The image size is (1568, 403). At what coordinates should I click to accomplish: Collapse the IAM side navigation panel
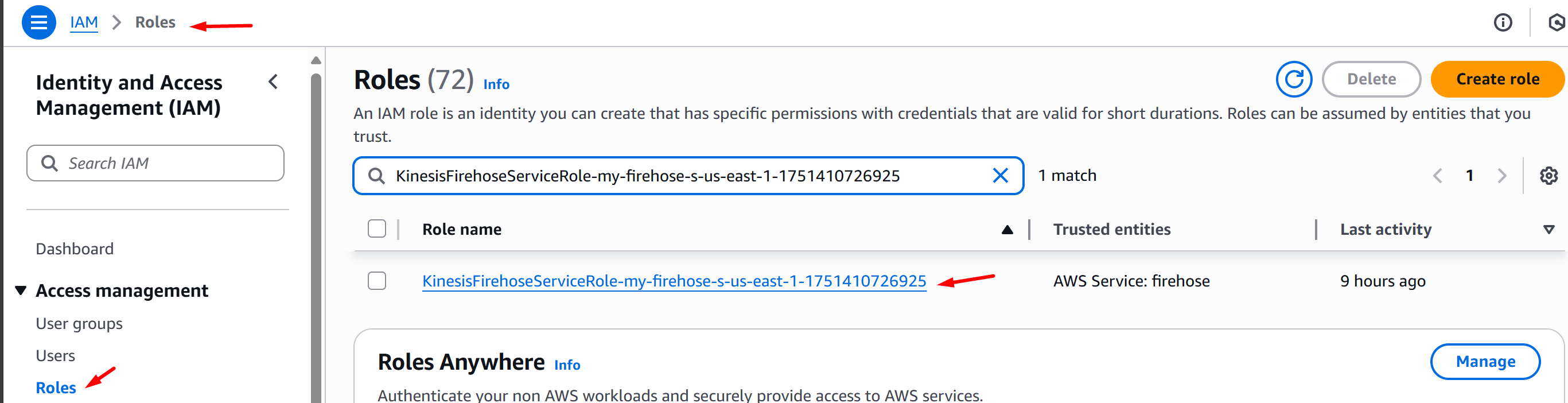tap(273, 82)
